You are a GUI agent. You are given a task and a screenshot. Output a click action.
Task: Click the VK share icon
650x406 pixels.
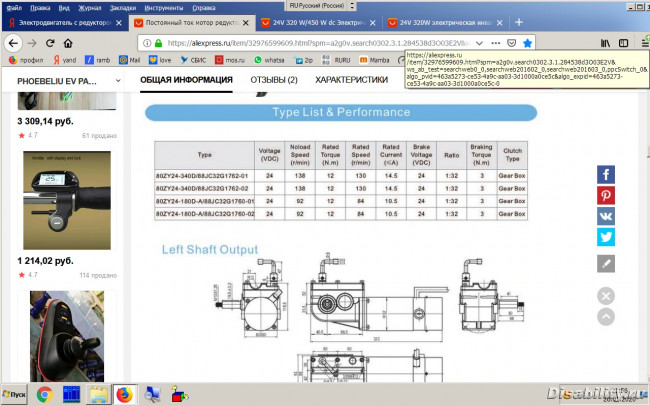pyautogui.click(x=606, y=216)
